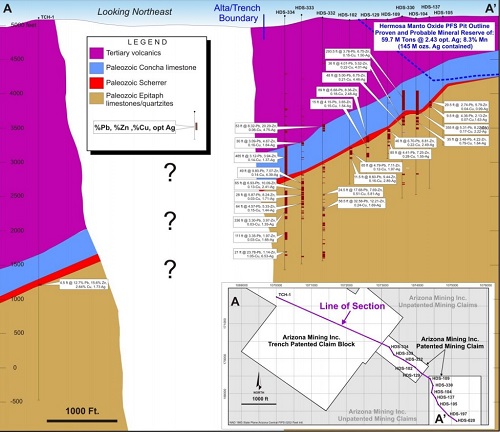Click the HDS-334 drill hole label
This screenshot has height=432, width=500.
pos(285,12)
